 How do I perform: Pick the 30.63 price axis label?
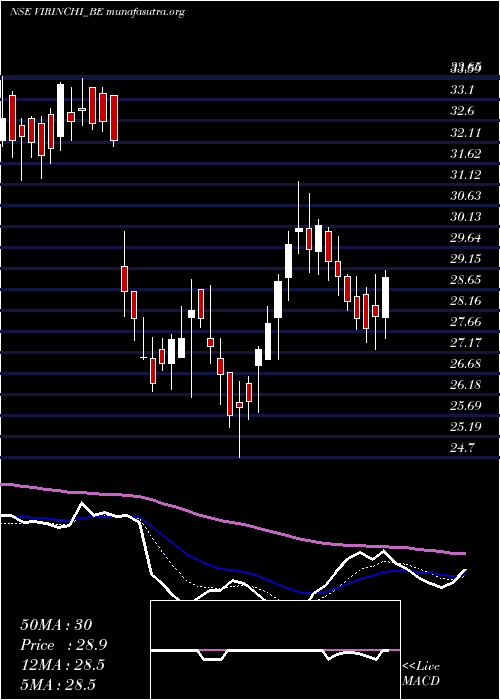point(465,196)
